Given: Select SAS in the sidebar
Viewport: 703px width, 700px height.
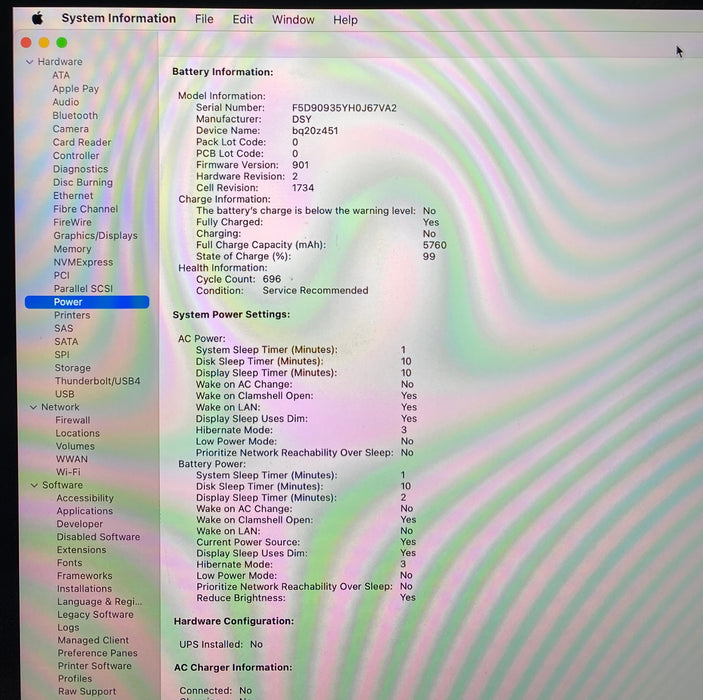Looking at the screenshot, I should 64,329.
